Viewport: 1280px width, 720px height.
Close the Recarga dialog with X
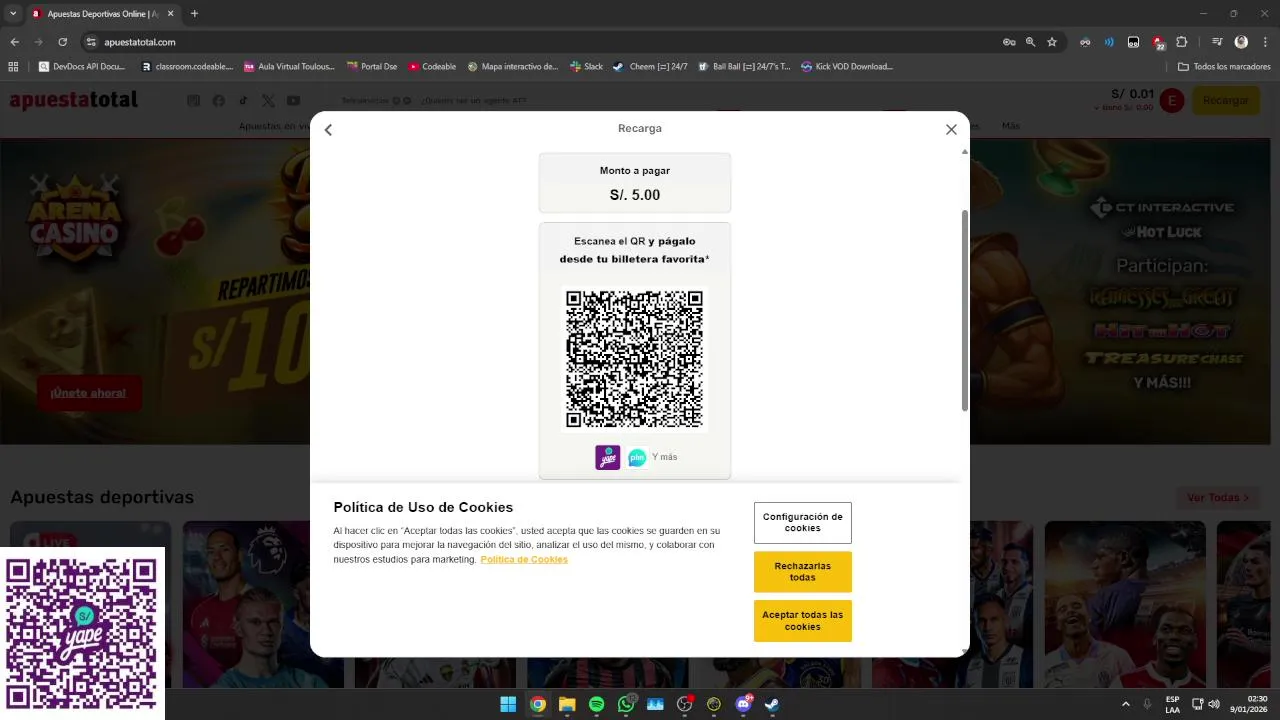951,129
